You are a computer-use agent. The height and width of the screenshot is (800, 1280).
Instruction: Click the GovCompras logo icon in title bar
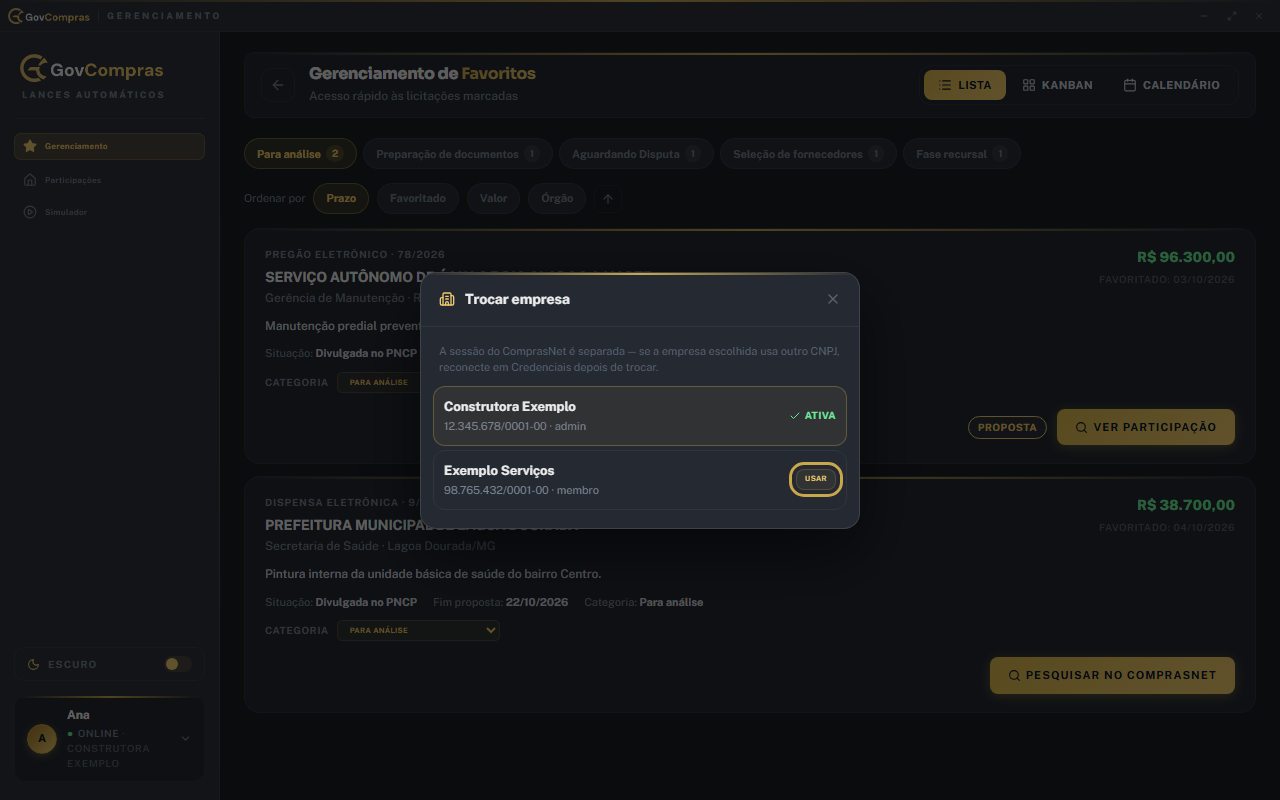[15, 16]
